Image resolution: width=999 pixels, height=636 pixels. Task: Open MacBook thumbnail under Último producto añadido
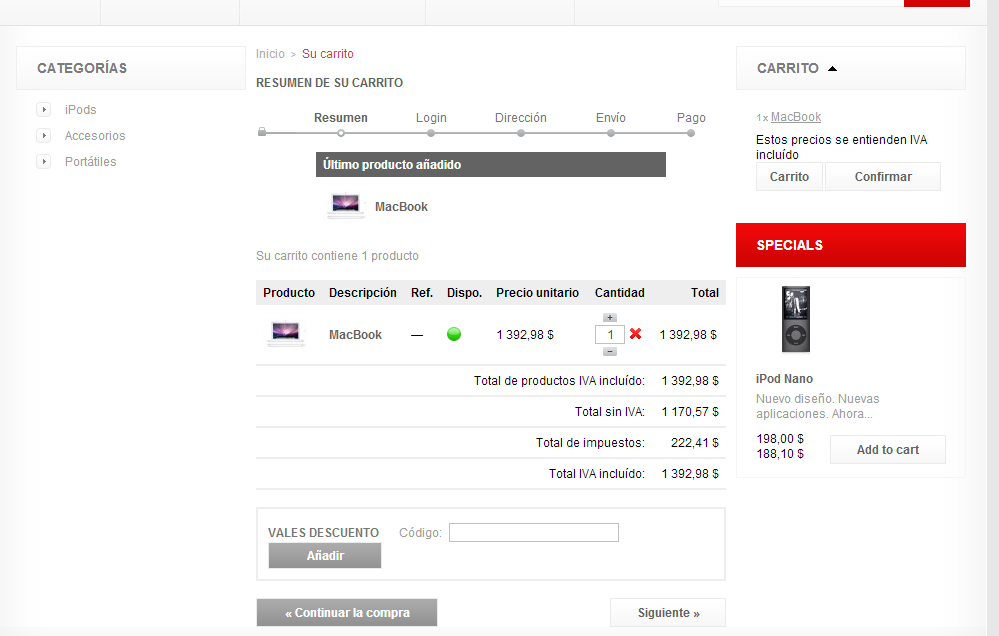[x=345, y=206]
